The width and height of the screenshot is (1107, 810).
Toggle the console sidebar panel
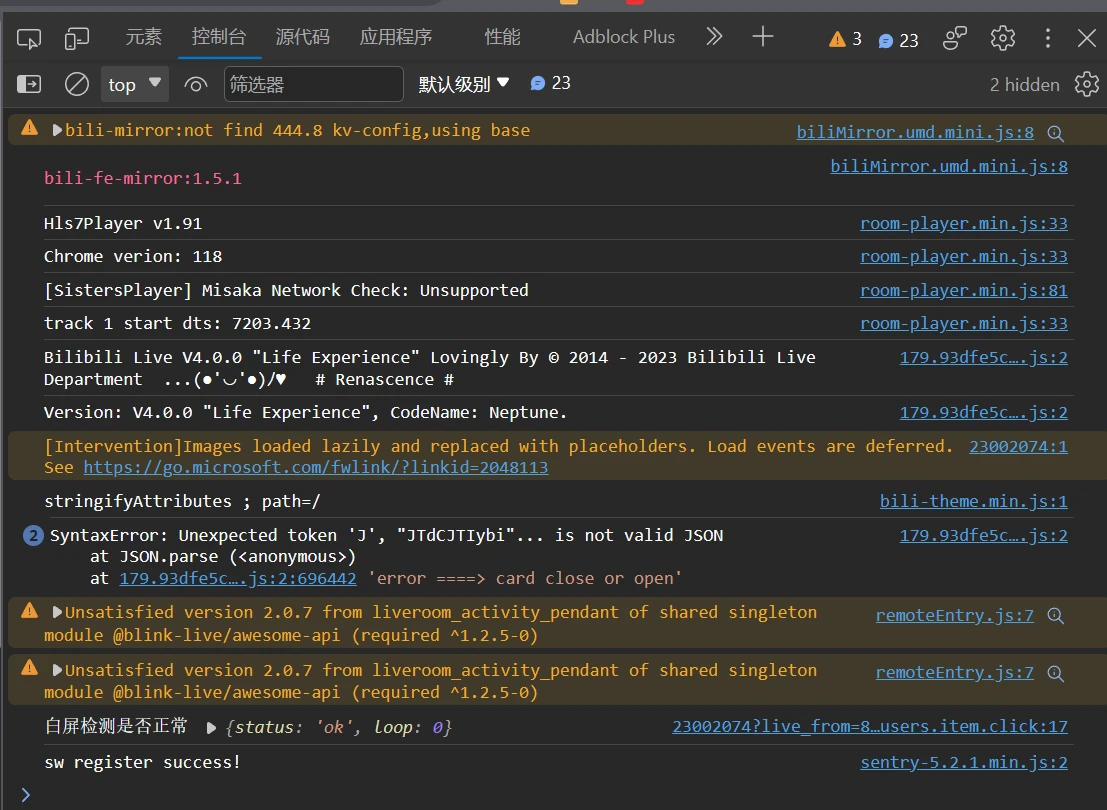pyautogui.click(x=29, y=84)
